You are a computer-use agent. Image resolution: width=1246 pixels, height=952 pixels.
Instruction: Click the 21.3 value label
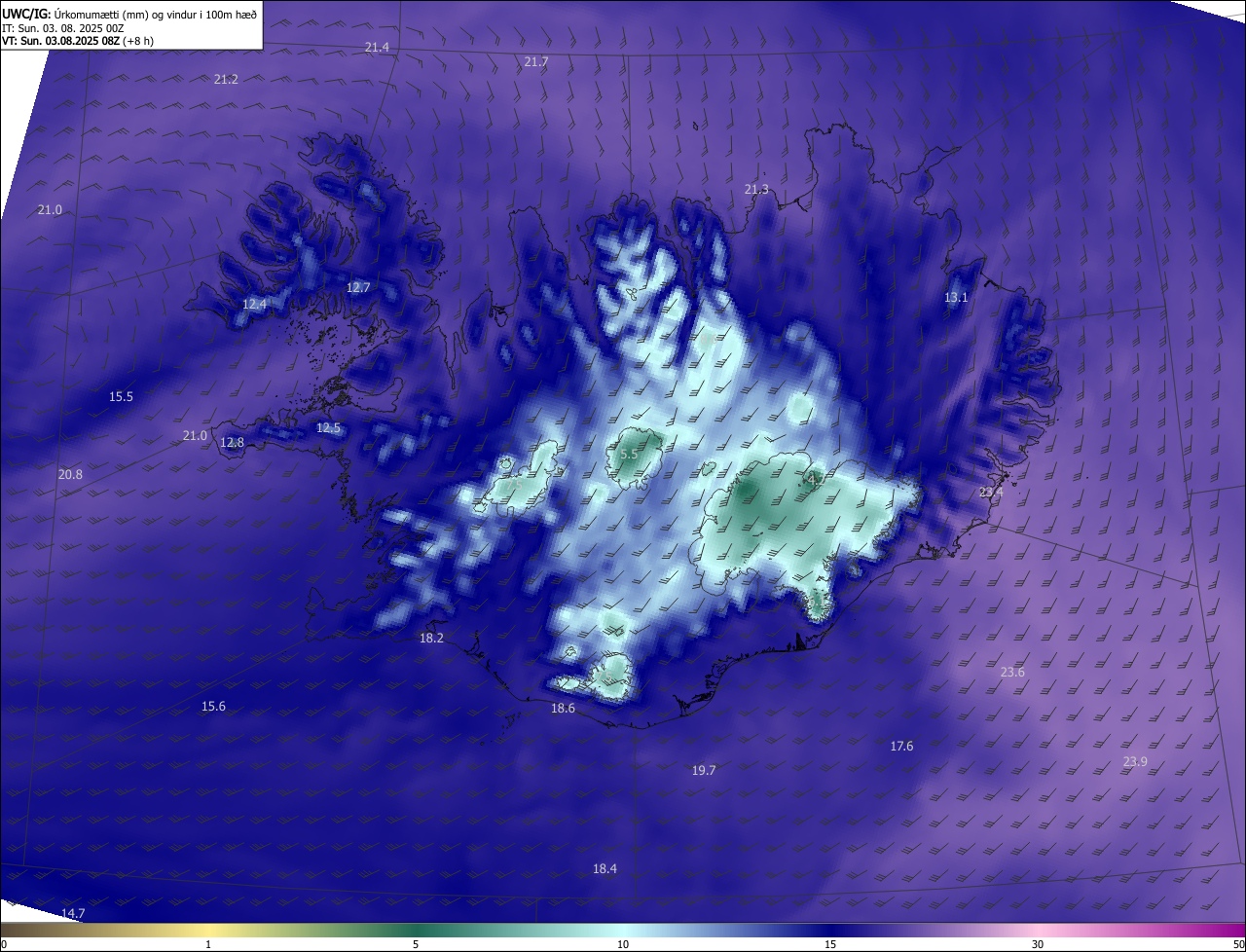756,189
